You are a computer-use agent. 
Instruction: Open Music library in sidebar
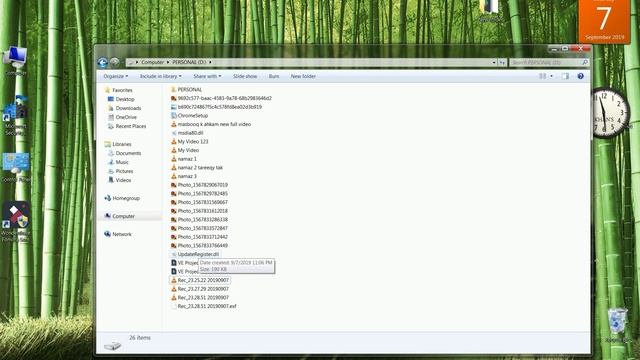(122, 162)
